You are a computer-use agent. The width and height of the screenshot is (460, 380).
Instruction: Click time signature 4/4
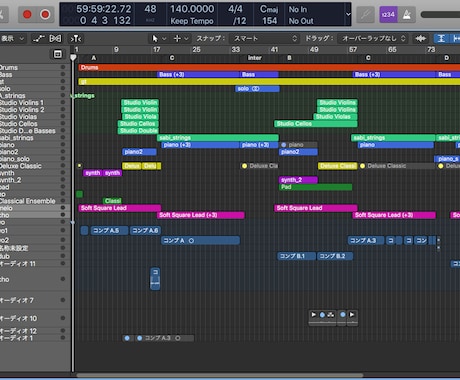235,9
